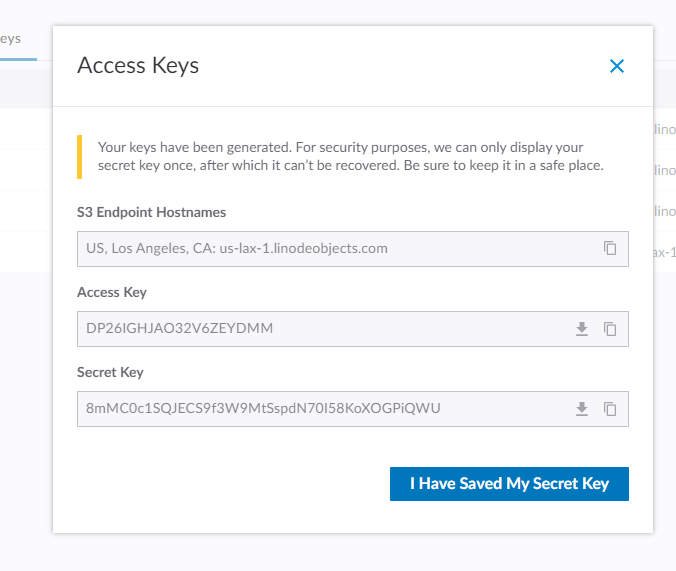The height and width of the screenshot is (571, 676).
Task: Switch to the partially hidden Access Keys tab
Action: tap(12, 39)
